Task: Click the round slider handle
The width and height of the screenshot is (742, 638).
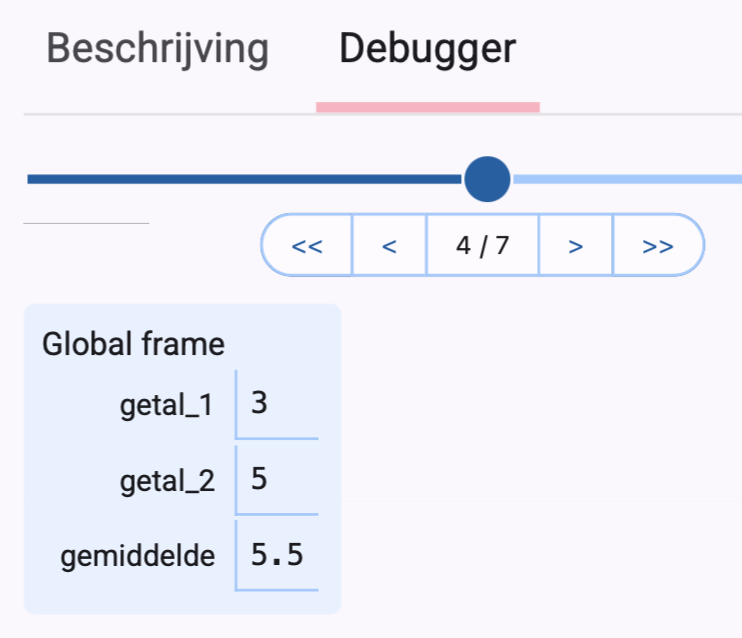Action: click(487, 180)
